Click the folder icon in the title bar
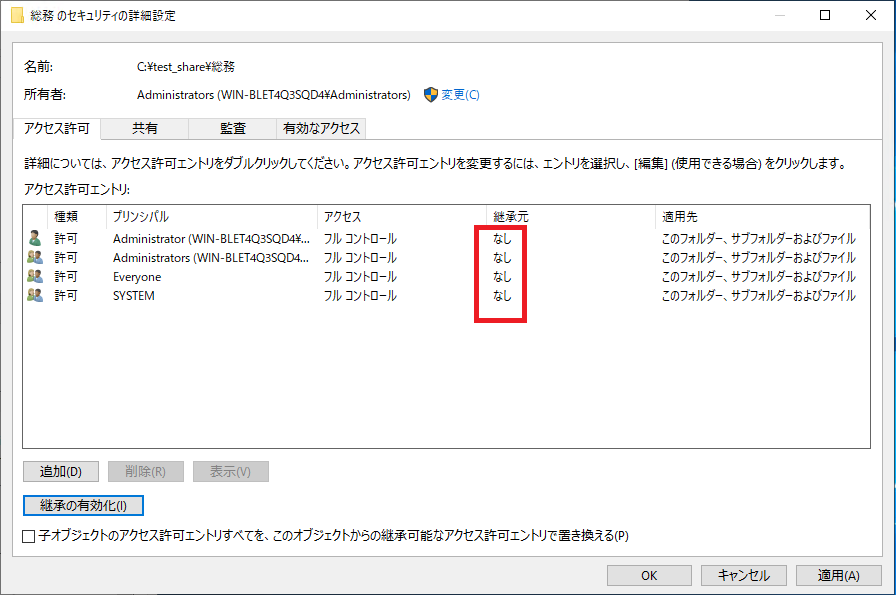This screenshot has height=595, width=896. (18, 15)
